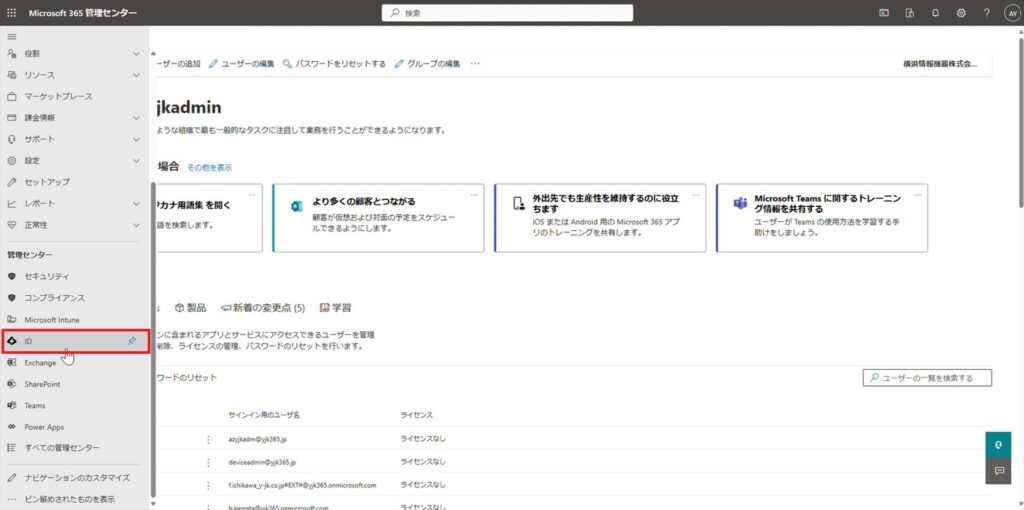Click the ライセンス column header
The height and width of the screenshot is (510, 1024).
click(417, 415)
